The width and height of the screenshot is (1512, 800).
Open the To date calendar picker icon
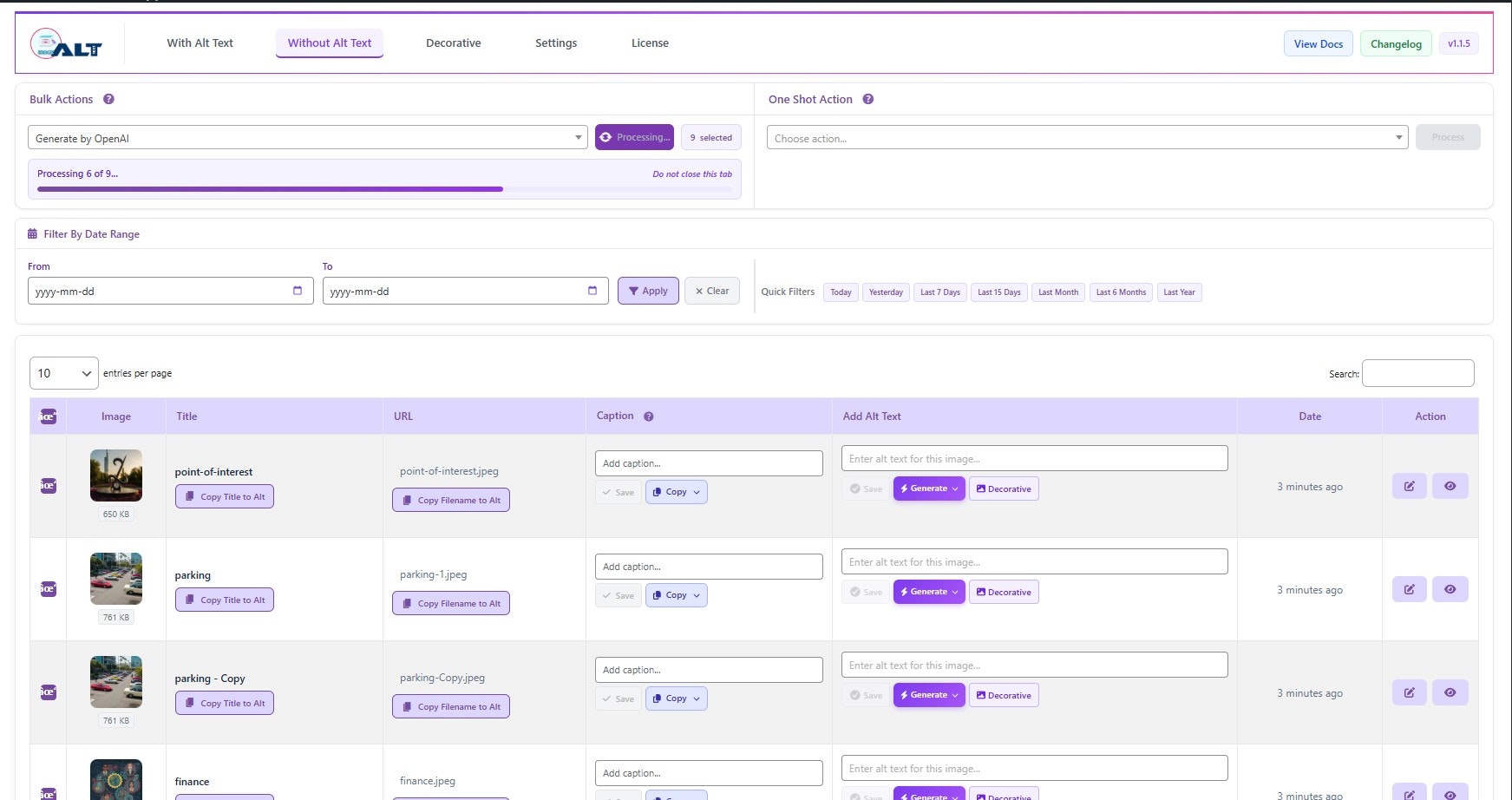click(592, 291)
